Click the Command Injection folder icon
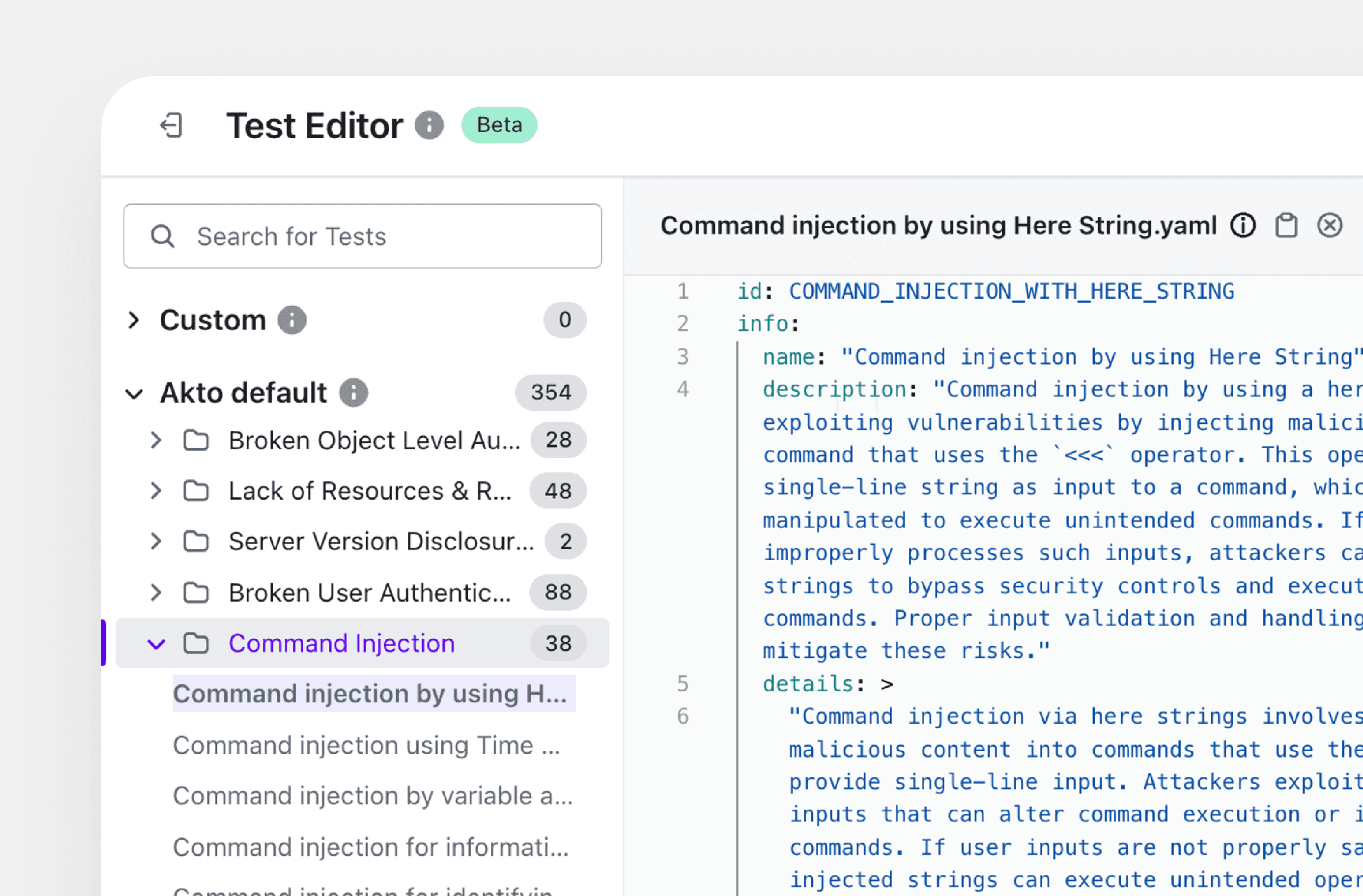The width and height of the screenshot is (1363, 896). coord(196,644)
